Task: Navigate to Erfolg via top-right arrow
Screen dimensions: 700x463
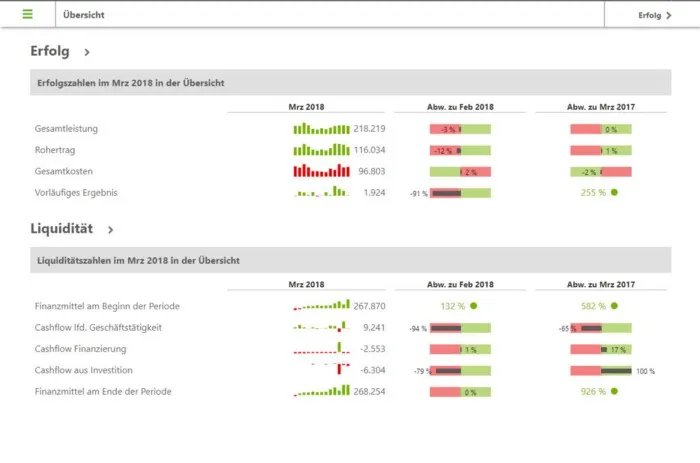Action: (x=655, y=15)
